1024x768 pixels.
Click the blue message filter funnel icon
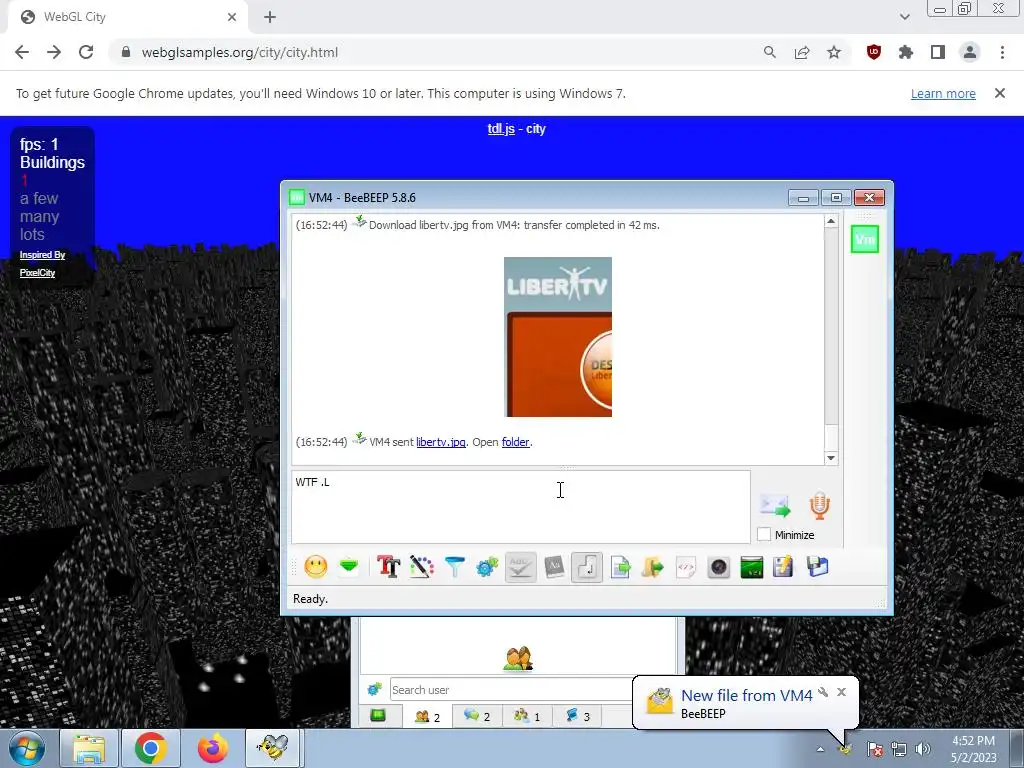455,567
